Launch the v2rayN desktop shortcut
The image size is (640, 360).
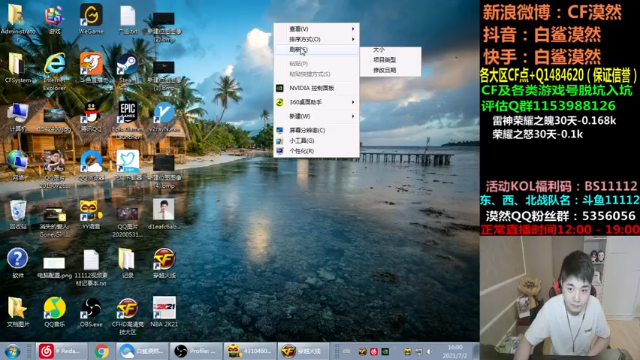(164, 116)
